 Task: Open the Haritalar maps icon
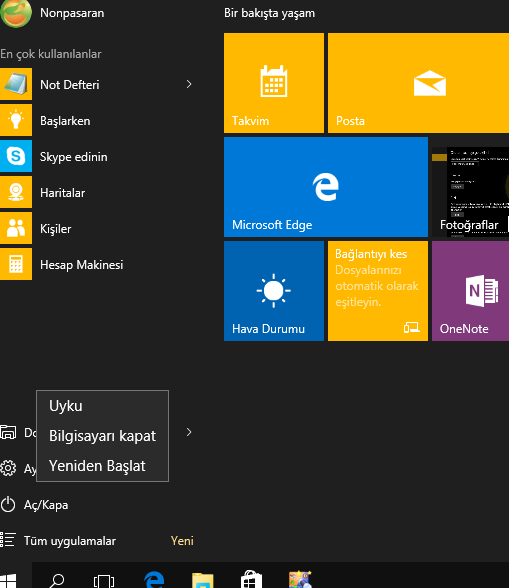[16, 192]
